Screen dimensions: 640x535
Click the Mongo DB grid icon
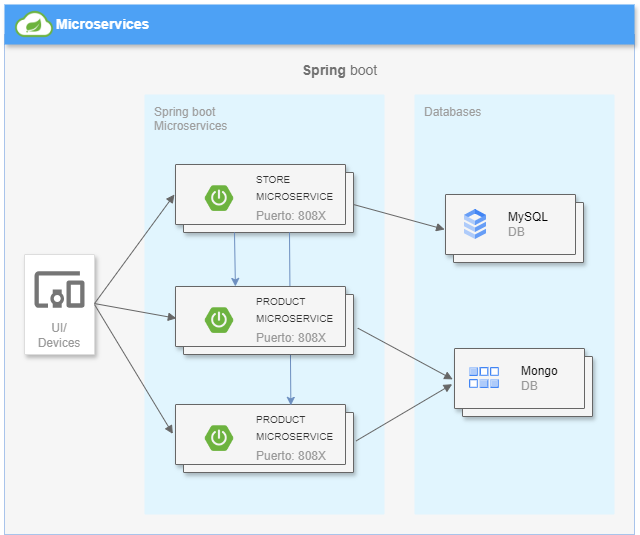click(484, 377)
